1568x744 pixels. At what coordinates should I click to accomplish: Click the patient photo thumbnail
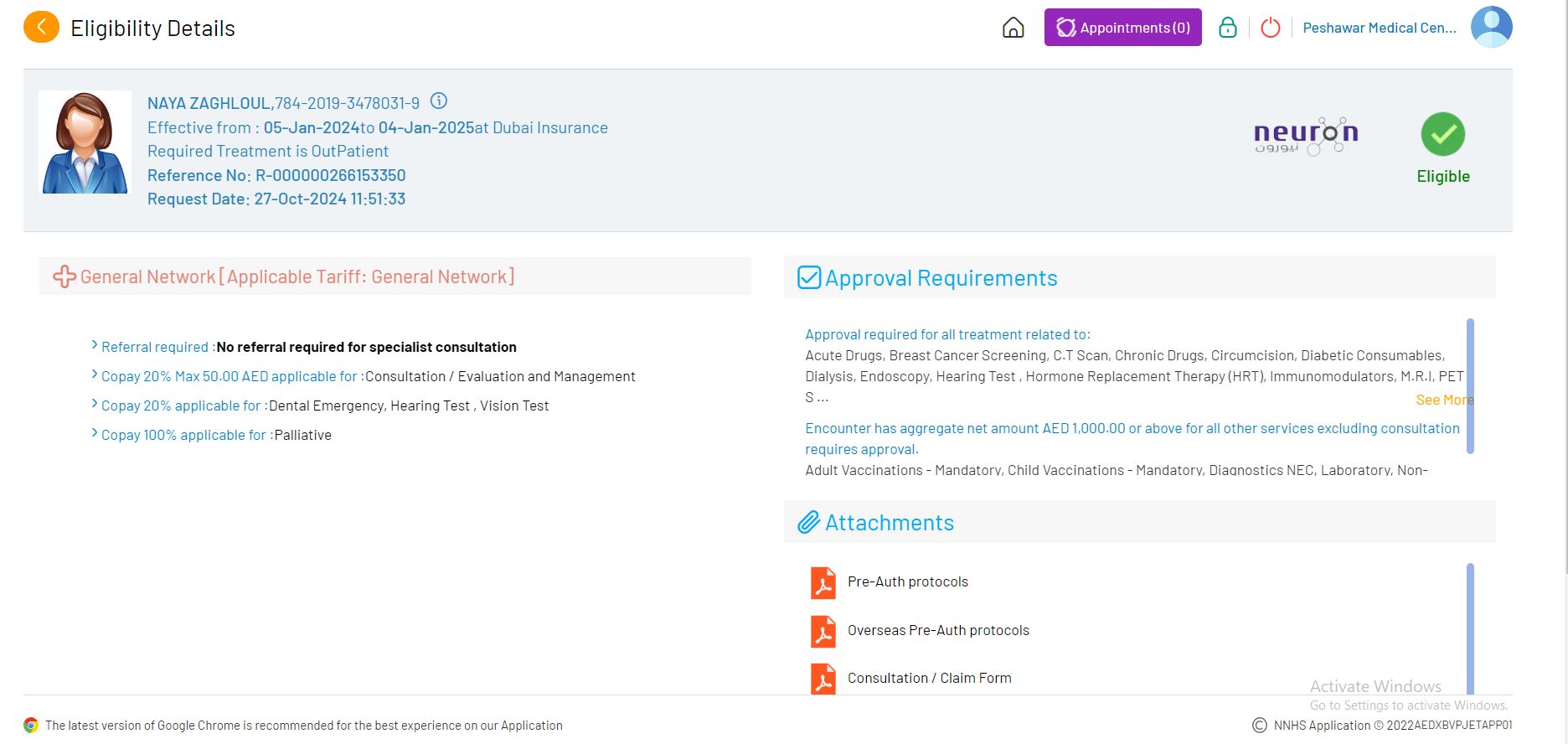click(x=85, y=142)
